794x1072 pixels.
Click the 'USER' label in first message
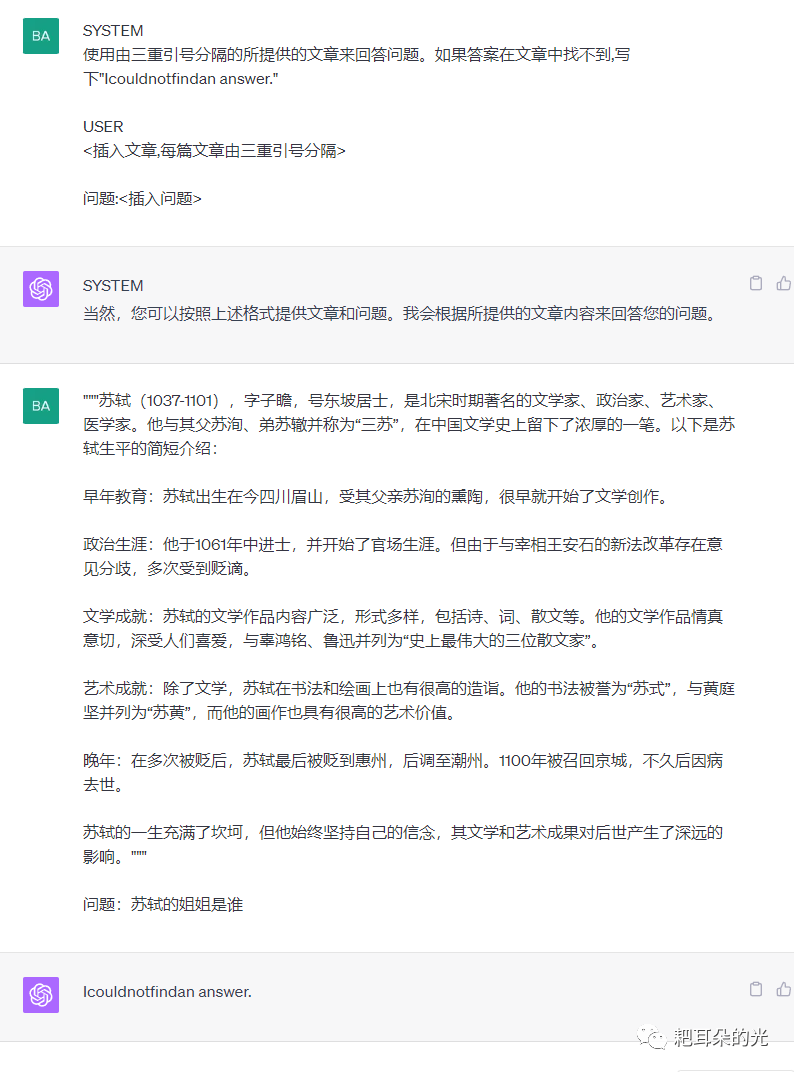pyautogui.click(x=103, y=127)
